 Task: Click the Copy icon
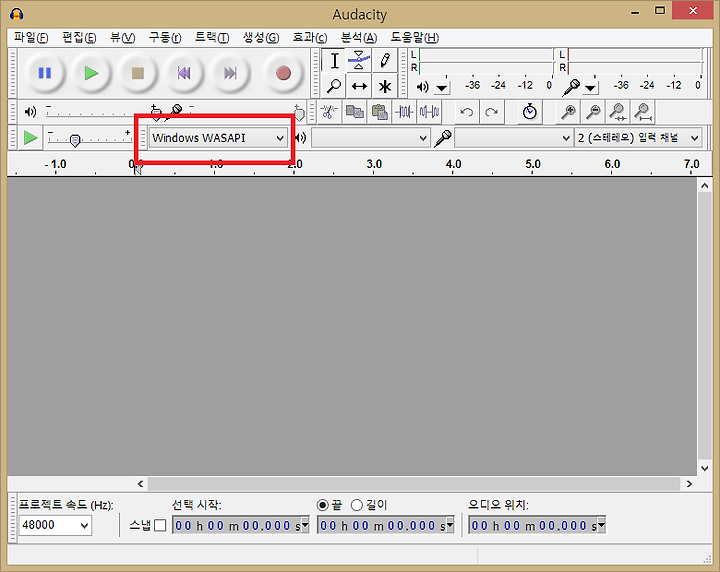[x=354, y=112]
